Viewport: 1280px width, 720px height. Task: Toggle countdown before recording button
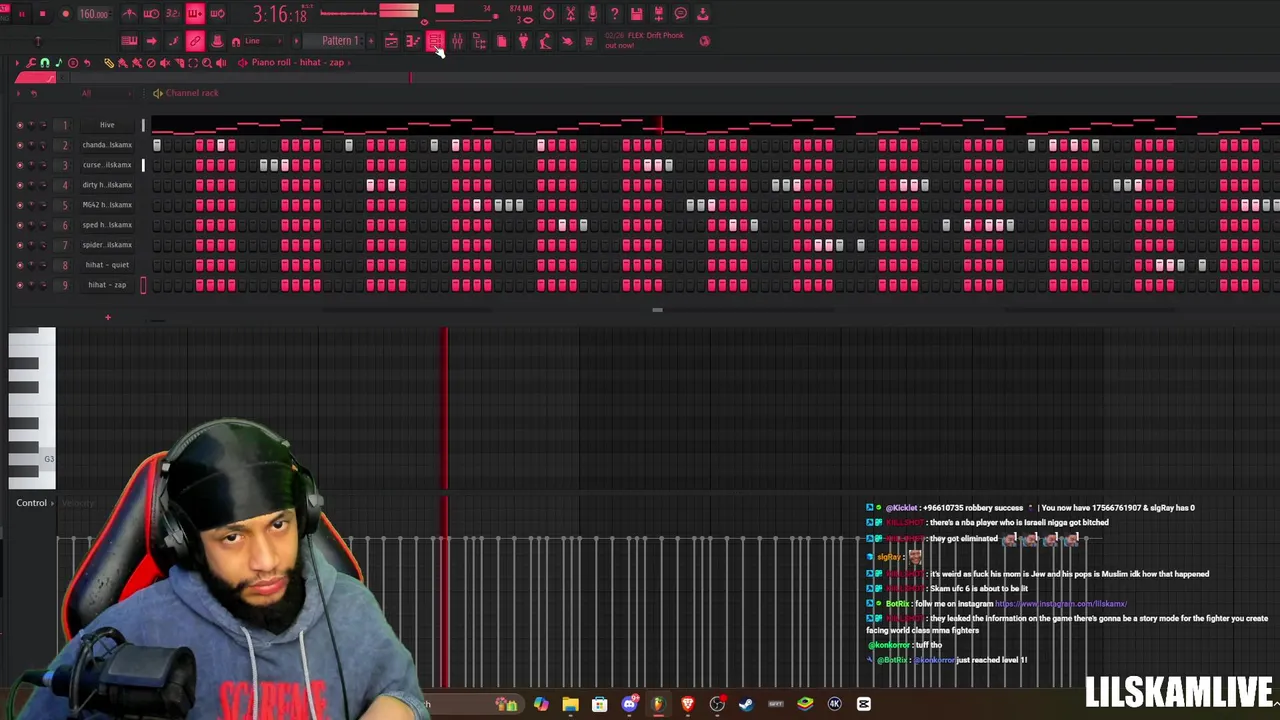pyautogui.click(x=173, y=14)
